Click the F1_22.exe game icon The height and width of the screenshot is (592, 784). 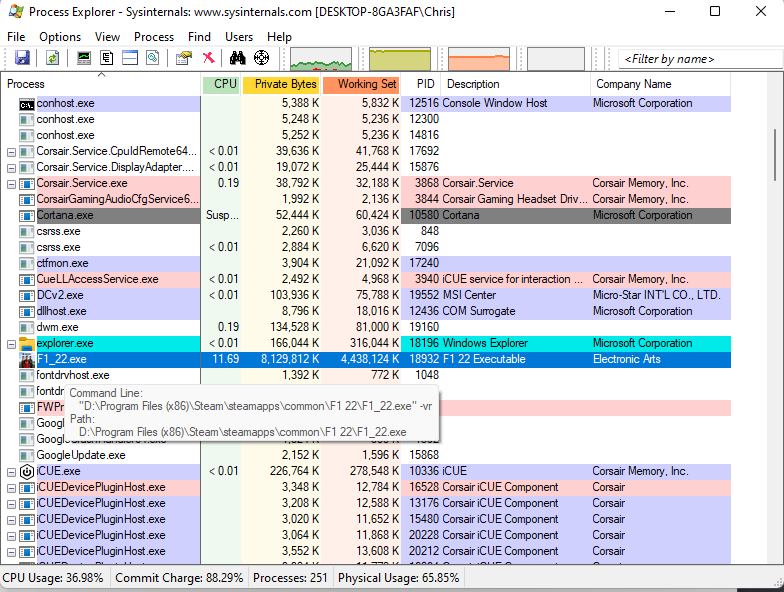26,360
